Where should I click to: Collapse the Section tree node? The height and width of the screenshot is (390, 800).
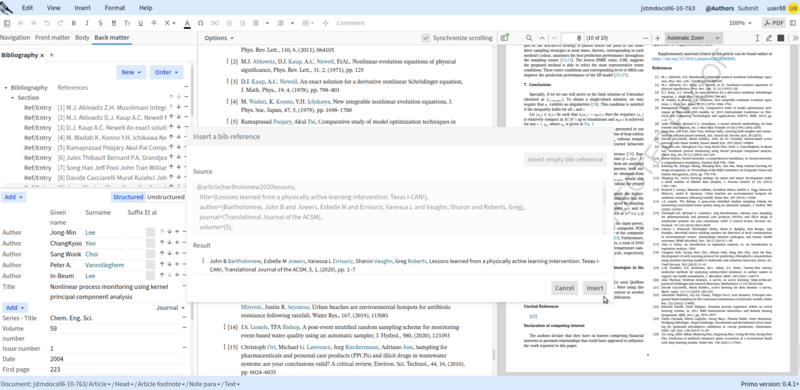point(13,98)
